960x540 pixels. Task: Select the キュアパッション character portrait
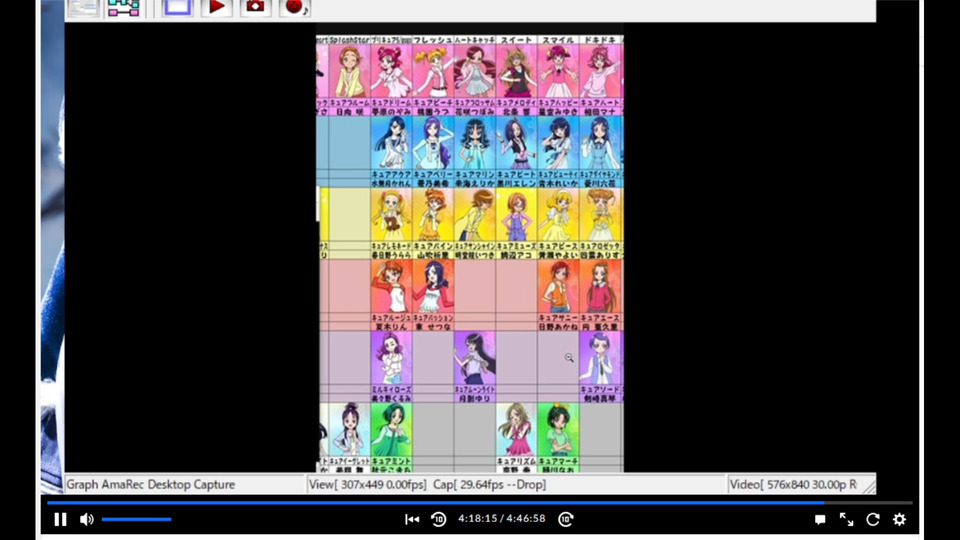(433, 287)
